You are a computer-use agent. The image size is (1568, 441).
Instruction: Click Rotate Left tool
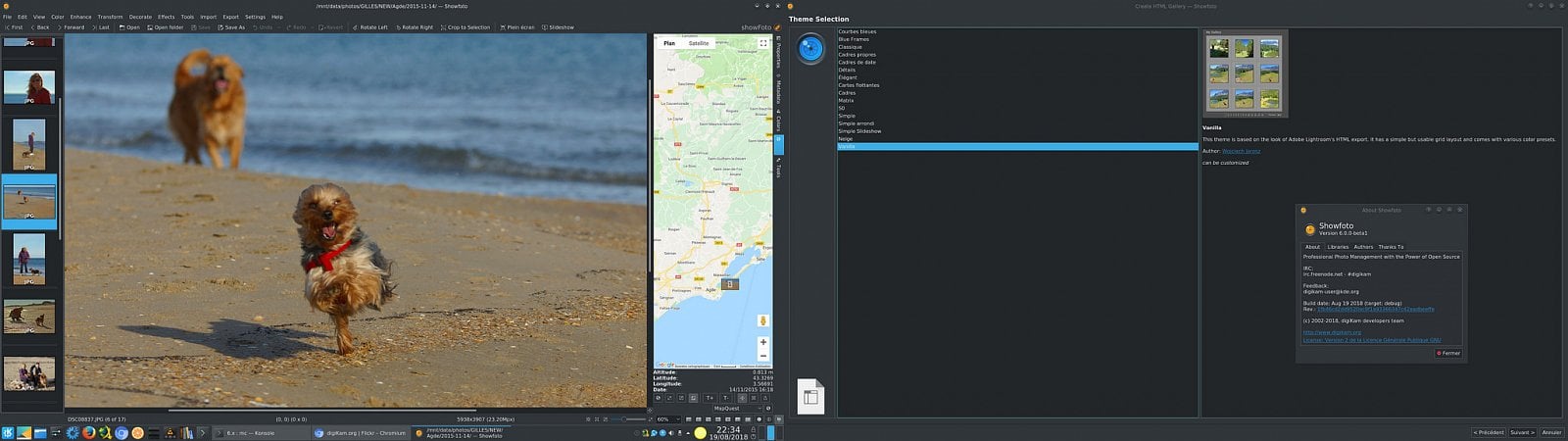(369, 27)
